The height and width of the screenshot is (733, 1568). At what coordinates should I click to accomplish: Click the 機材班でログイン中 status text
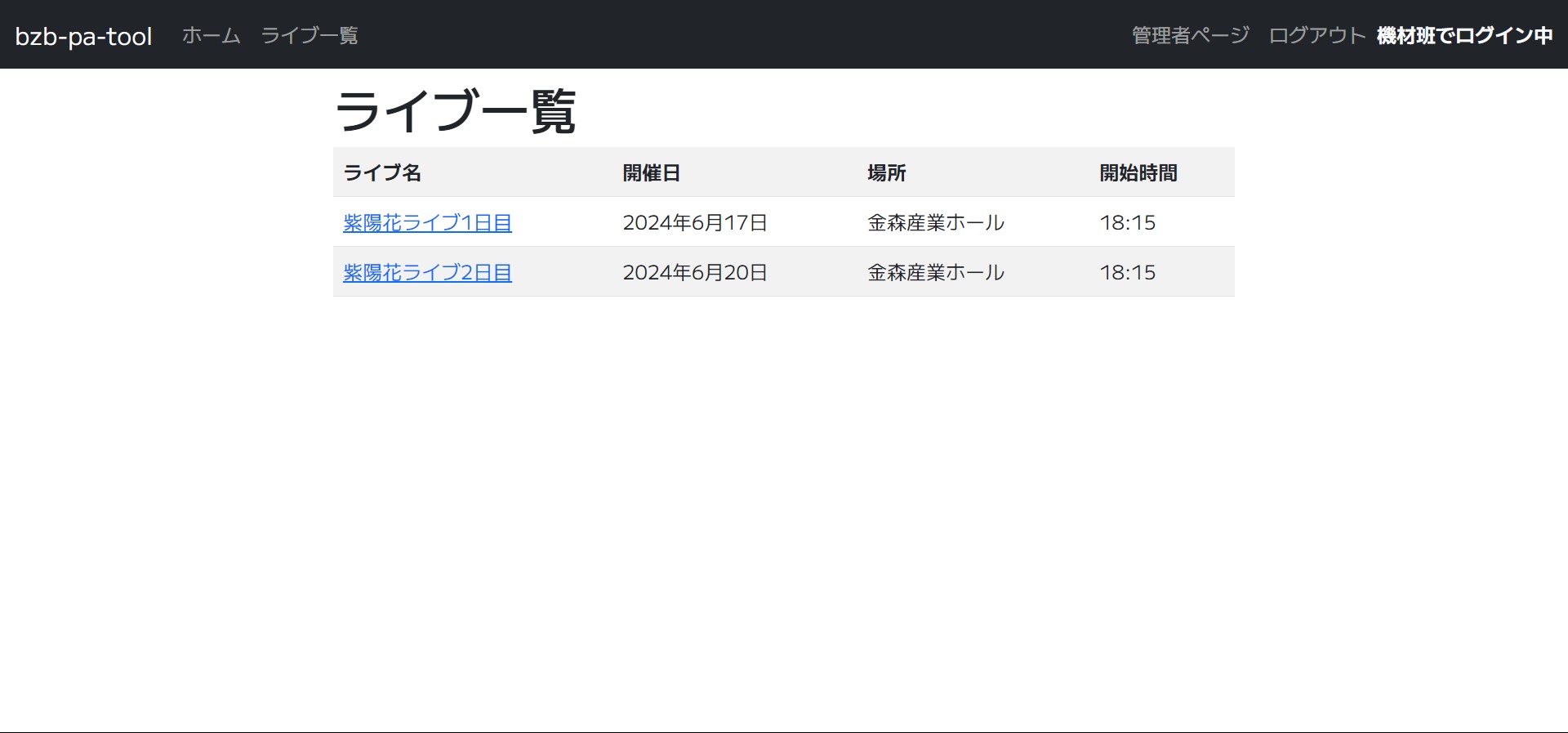(x=1464, y=35)
